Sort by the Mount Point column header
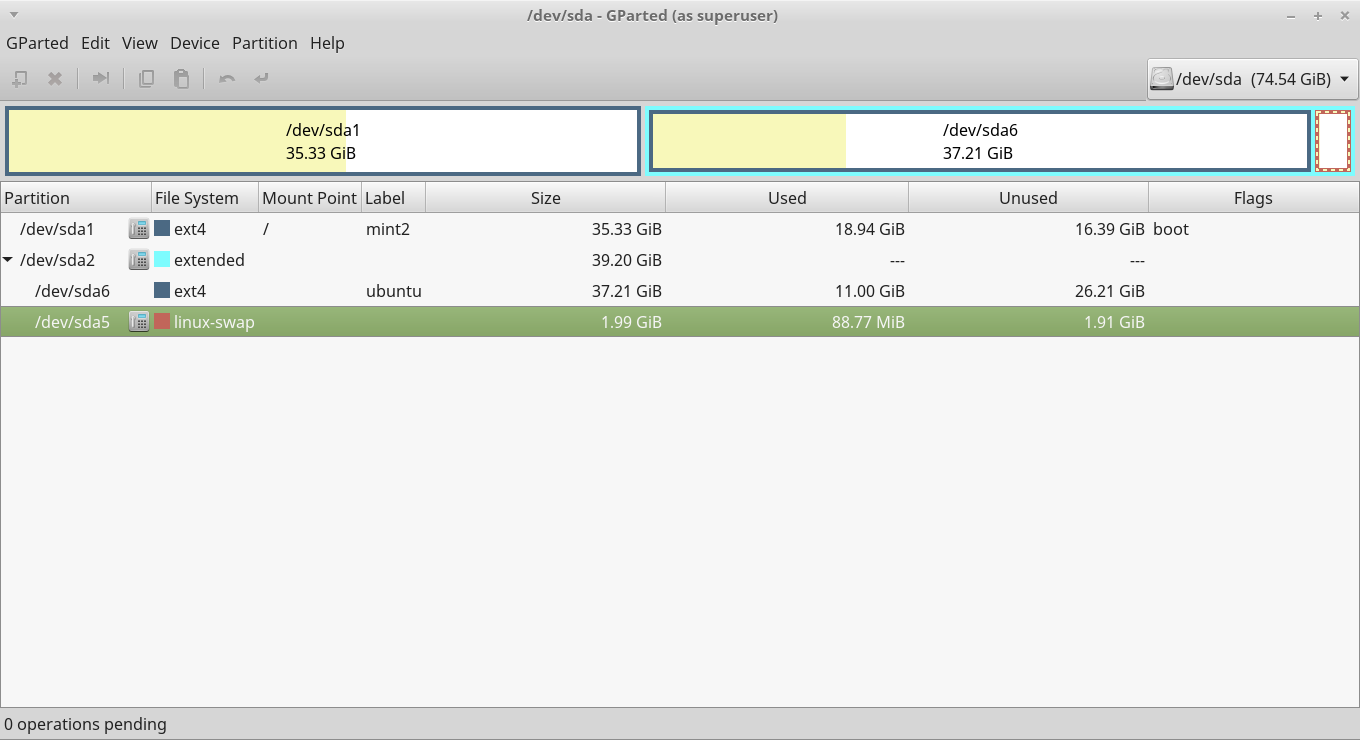Viewport: 1360px width, 740px height. tap(310, 198)
